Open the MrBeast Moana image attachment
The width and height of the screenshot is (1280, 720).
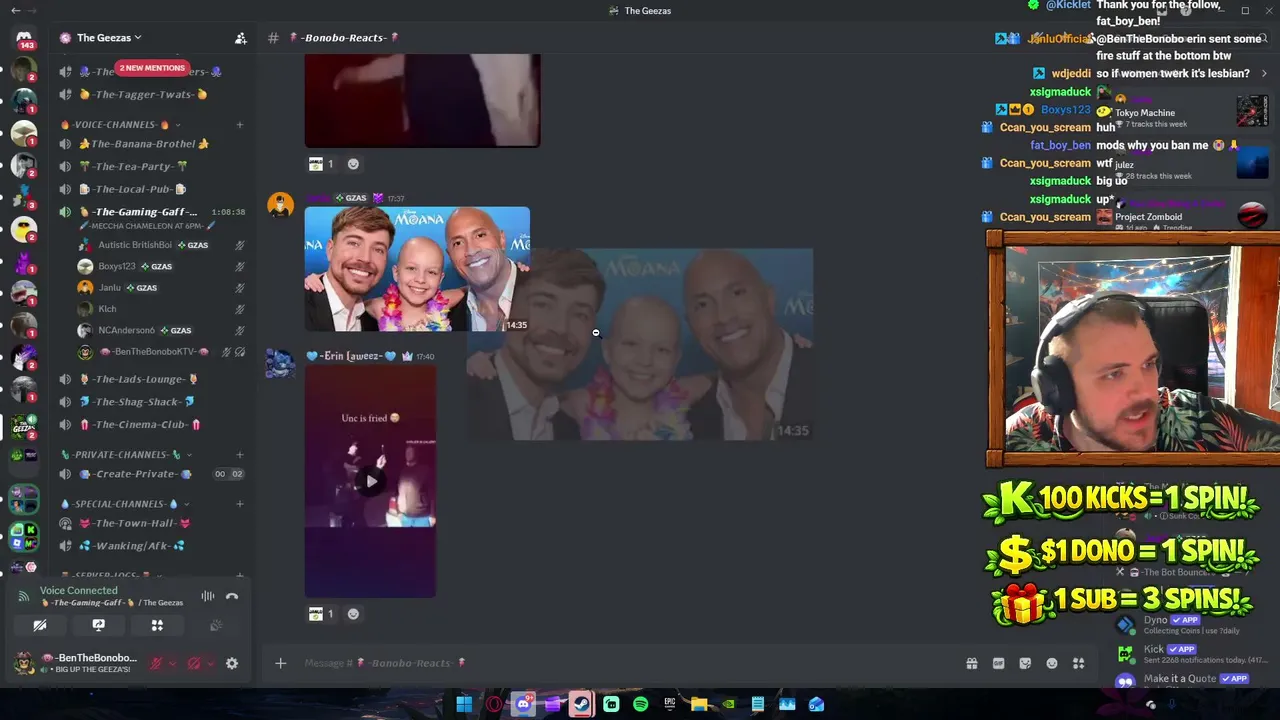click(x=417, y=269)
